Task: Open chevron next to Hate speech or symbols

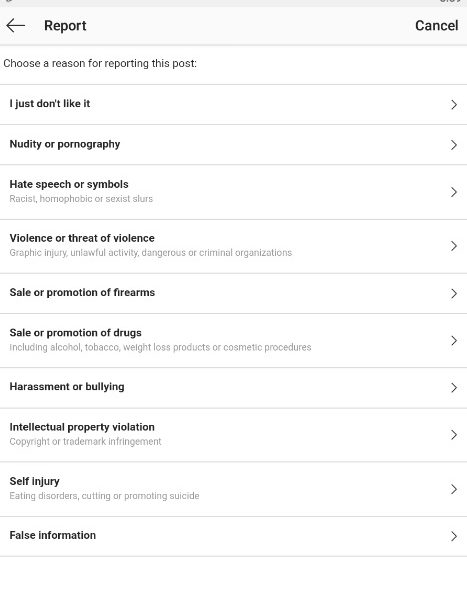Action: [454, 192]
